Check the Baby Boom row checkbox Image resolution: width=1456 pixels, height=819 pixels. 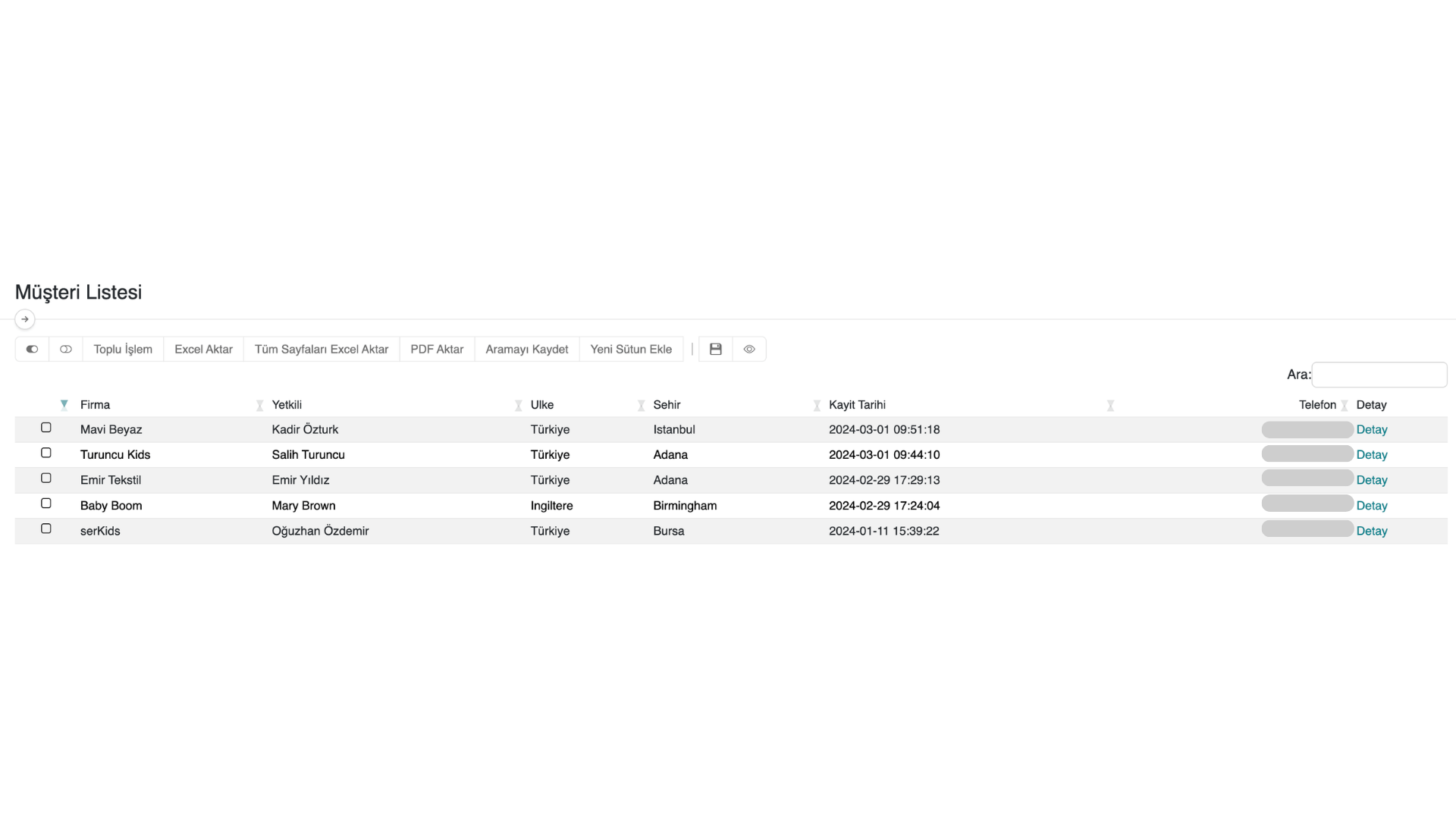pyautogui.click(x=46, y=504)
